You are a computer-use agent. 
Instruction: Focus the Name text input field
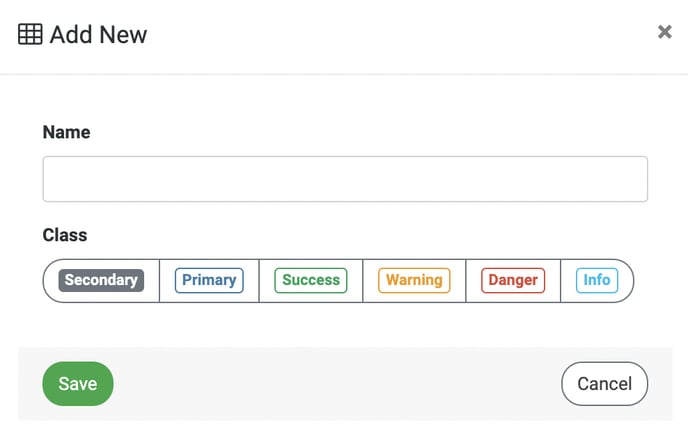pyautogui.click(x=345, y=179)
